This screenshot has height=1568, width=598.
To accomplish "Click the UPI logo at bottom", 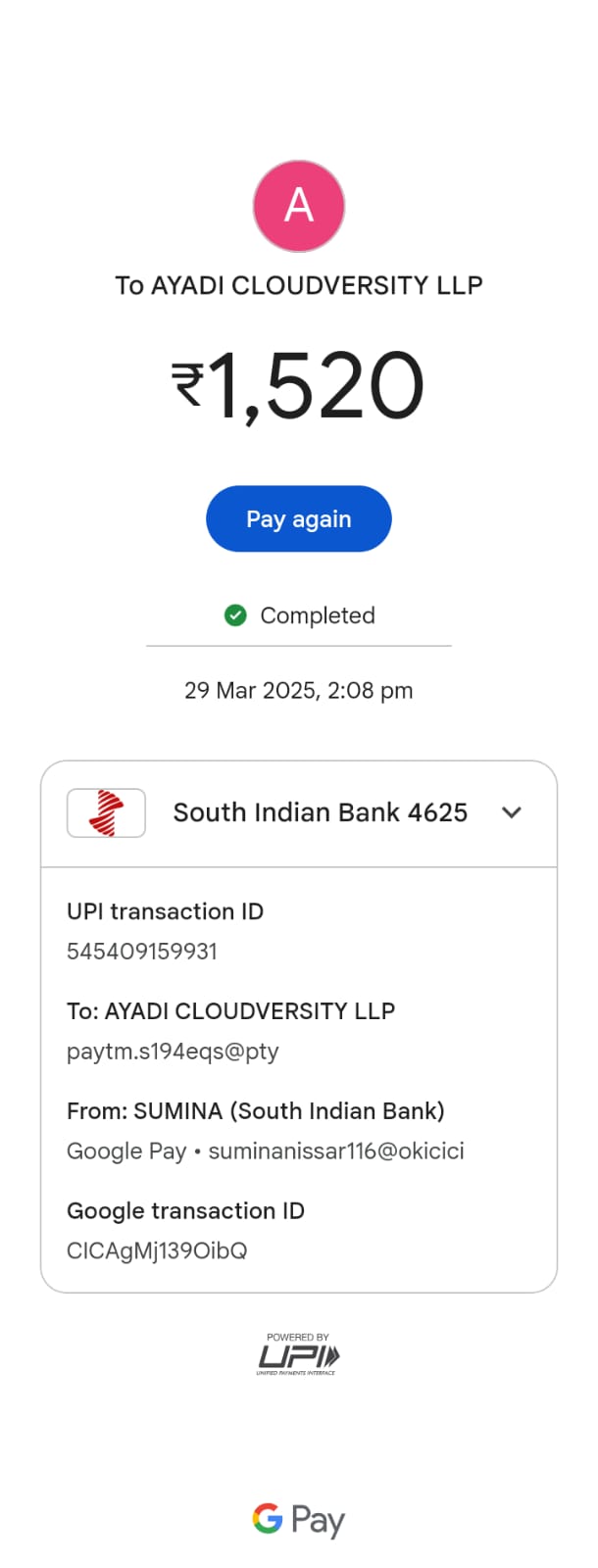I will (298, 1356).
